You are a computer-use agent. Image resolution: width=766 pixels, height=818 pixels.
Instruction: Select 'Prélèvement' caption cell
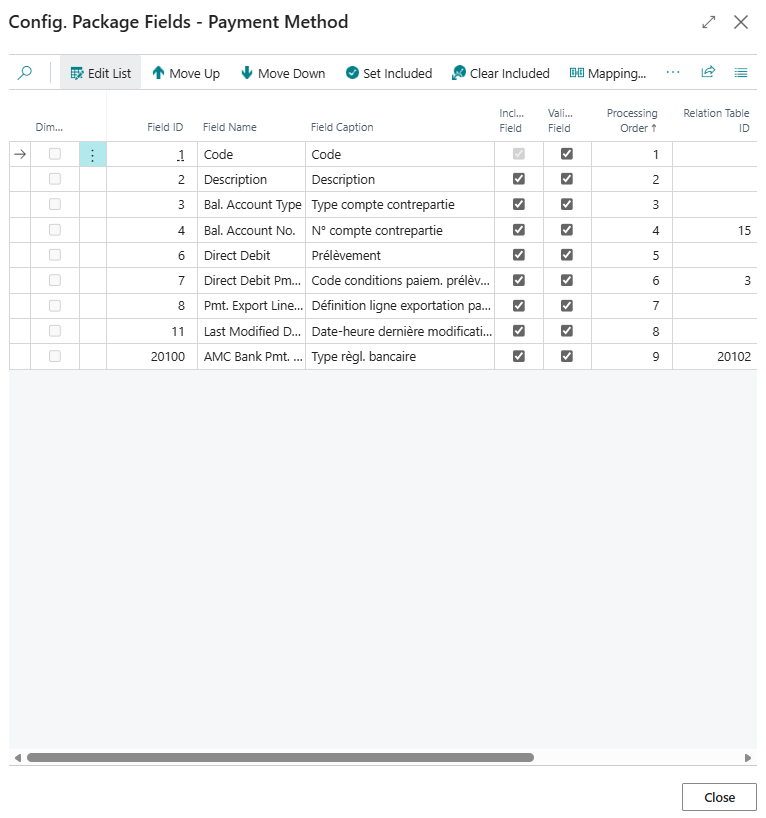coord(400,255)
